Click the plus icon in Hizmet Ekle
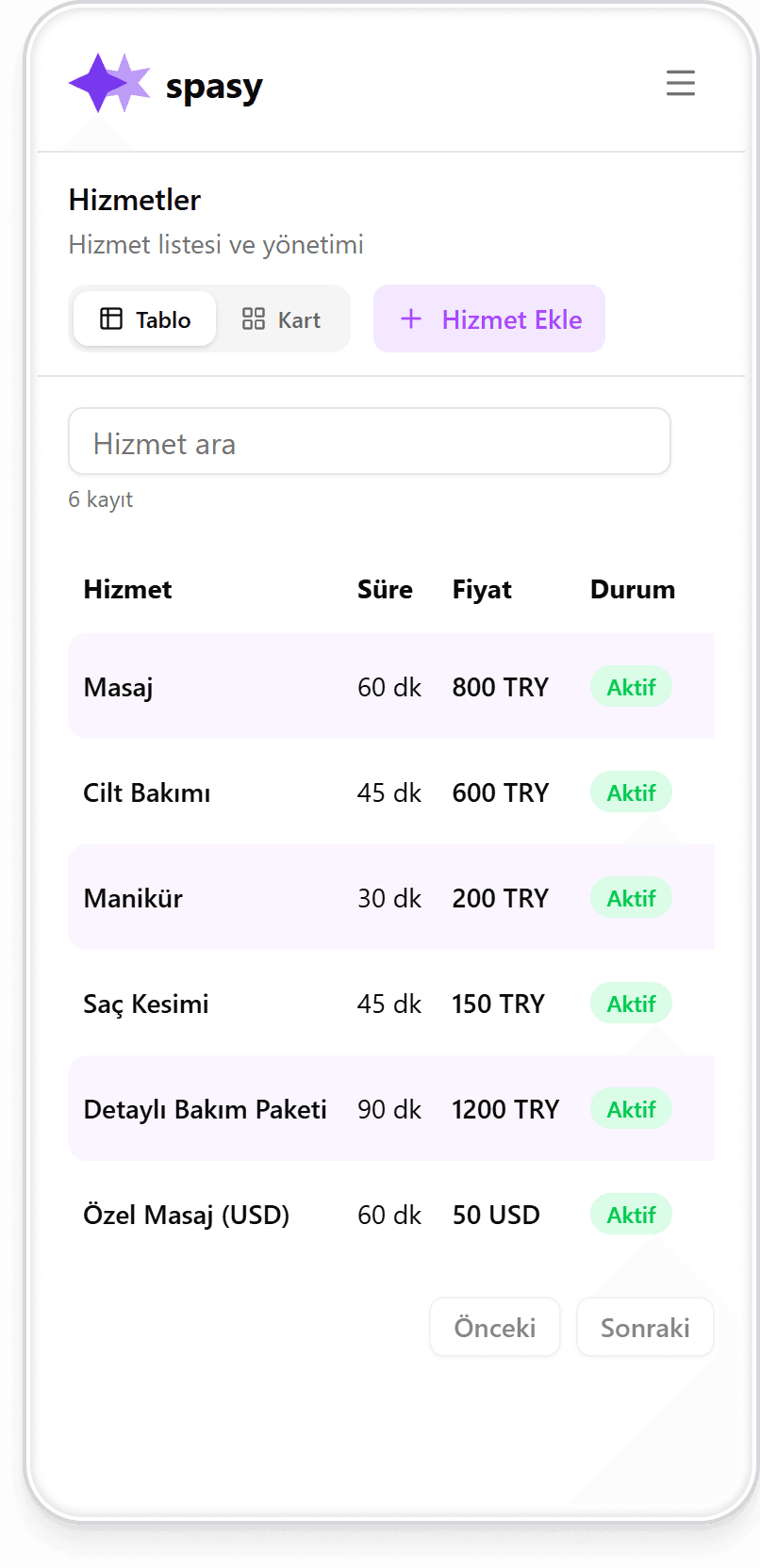The height and width of the screenshot is (1568, 760). (412, 318)
